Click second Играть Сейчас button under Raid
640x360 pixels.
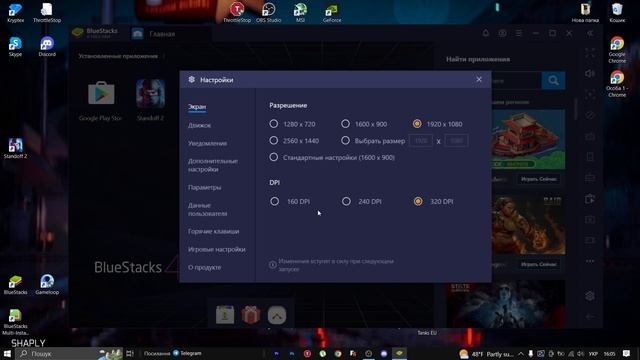539,264
